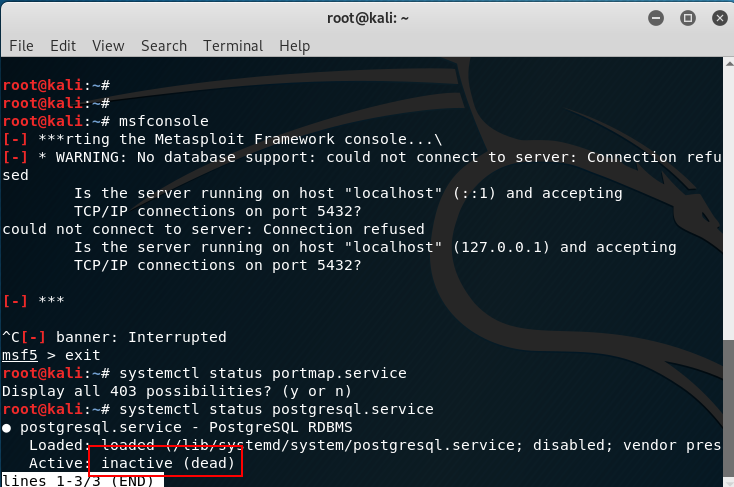Click the "root@kali: ~" window title bar
734x487 pixels.
[x=366, y=17]
